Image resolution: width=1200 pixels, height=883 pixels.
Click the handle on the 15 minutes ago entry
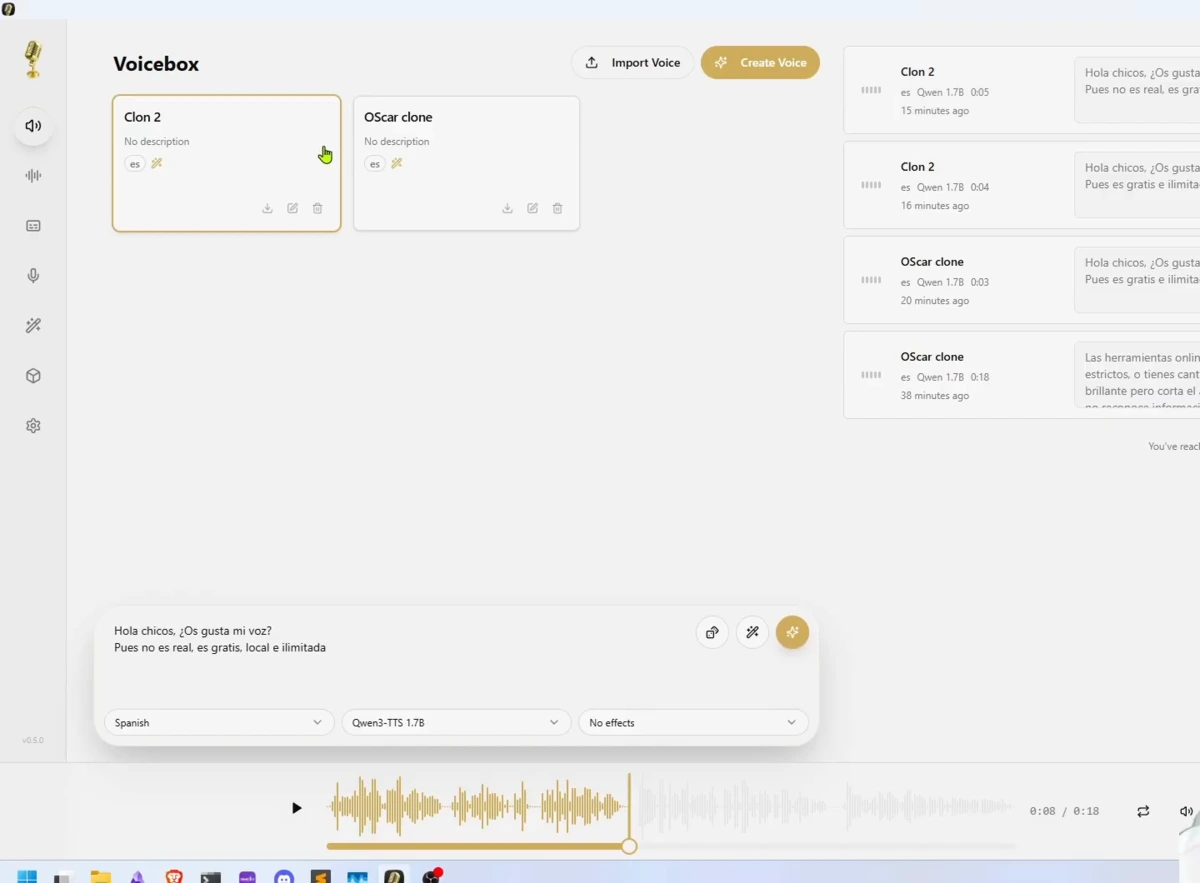(x=871, y=90)
